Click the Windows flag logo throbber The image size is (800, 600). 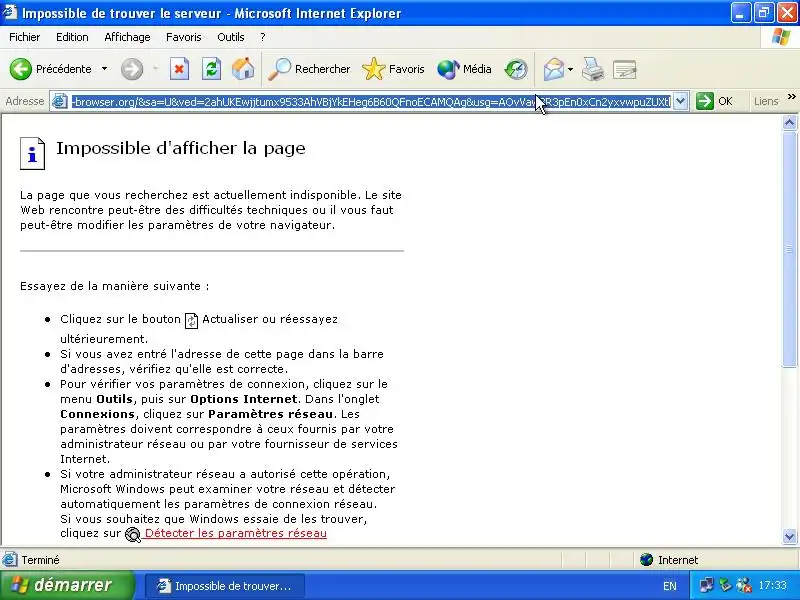(780, 37)
